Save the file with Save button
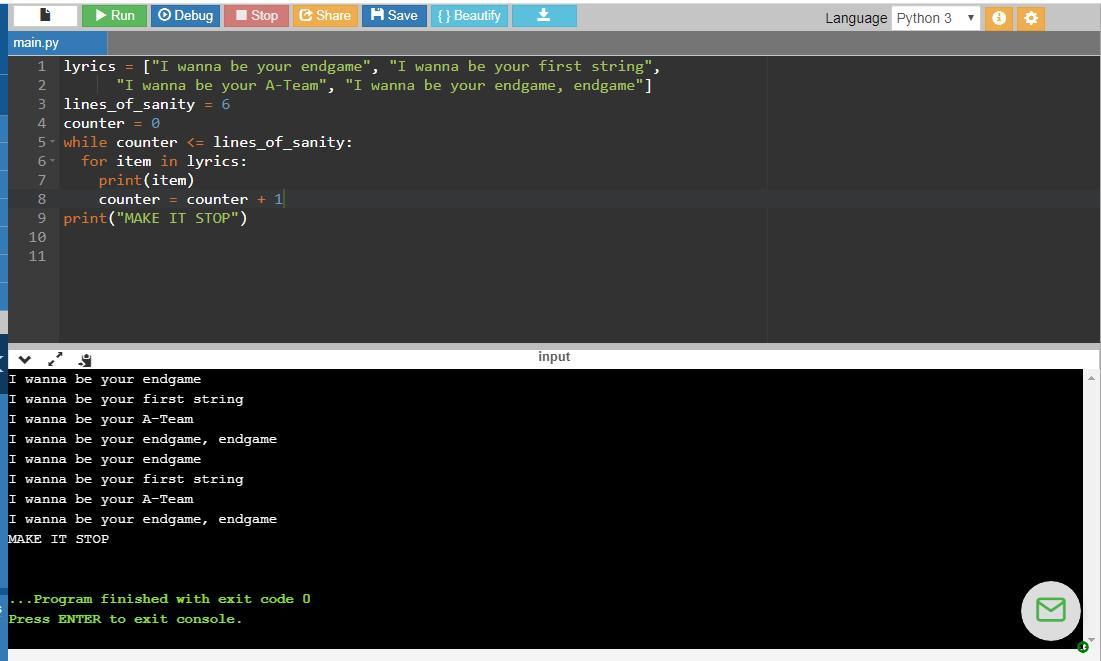This screenshot has height=661, width=1101. (x=394, y=15)
